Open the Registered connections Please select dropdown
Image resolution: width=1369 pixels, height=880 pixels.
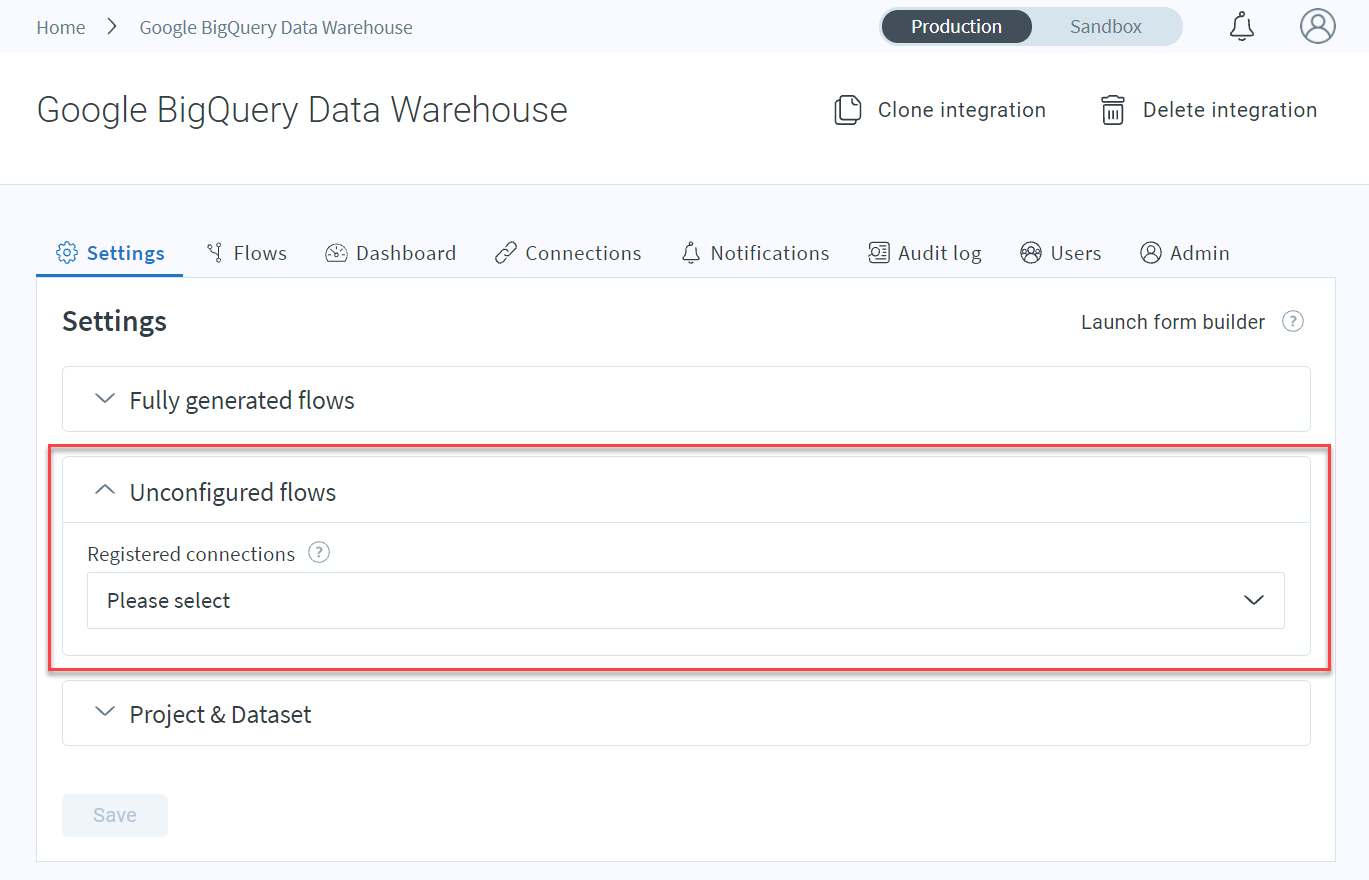click(686, 600)
